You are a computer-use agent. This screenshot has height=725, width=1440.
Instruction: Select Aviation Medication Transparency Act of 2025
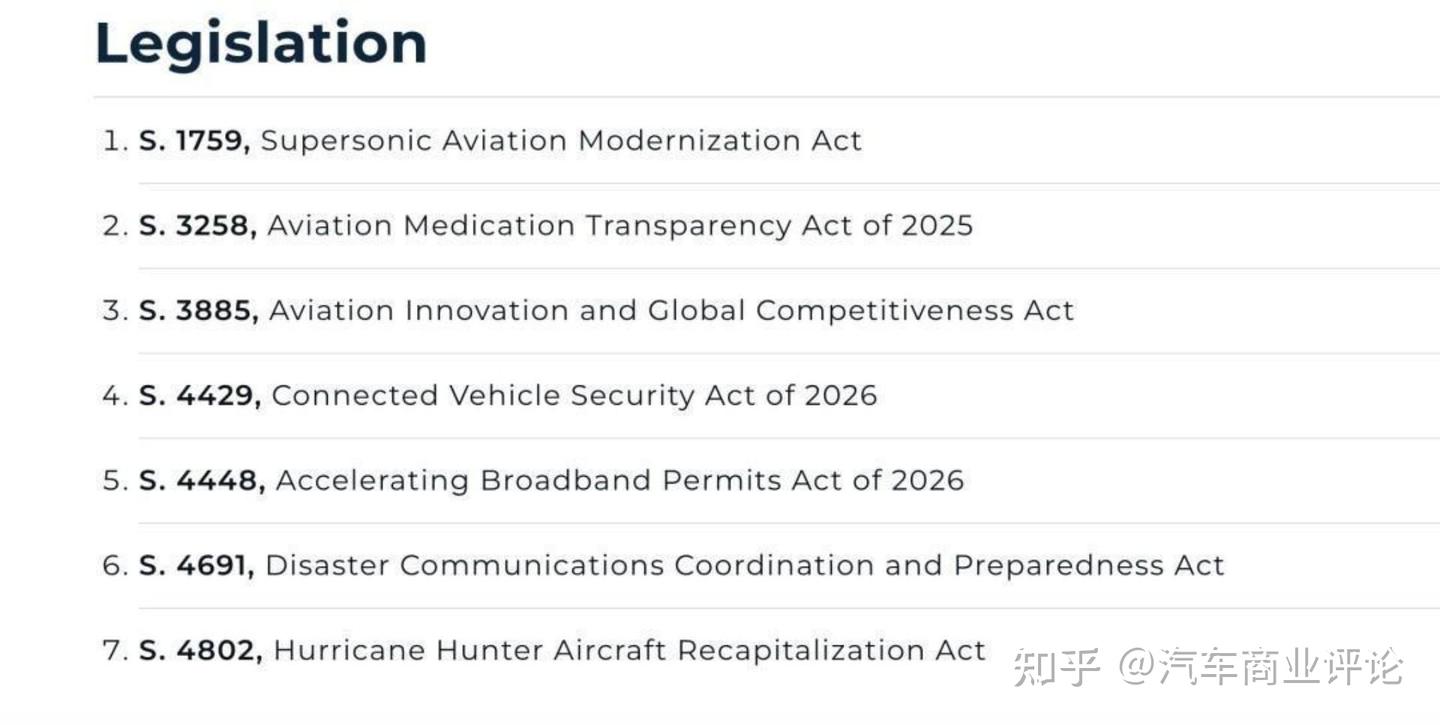(x=620, y=226)
